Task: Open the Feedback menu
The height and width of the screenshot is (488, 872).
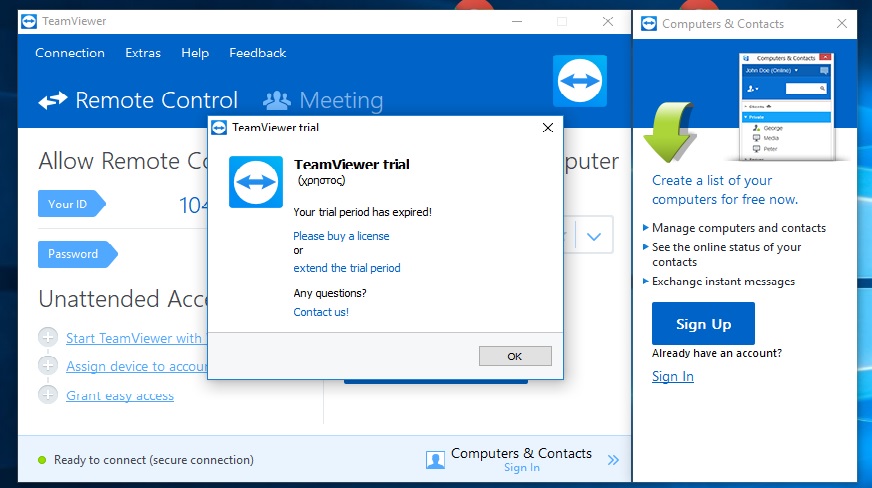Action: coord(257,53)
